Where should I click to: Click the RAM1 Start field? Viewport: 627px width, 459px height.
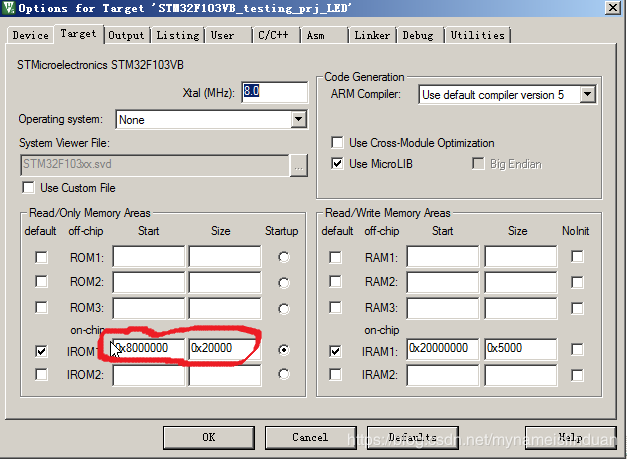(443, 256)
